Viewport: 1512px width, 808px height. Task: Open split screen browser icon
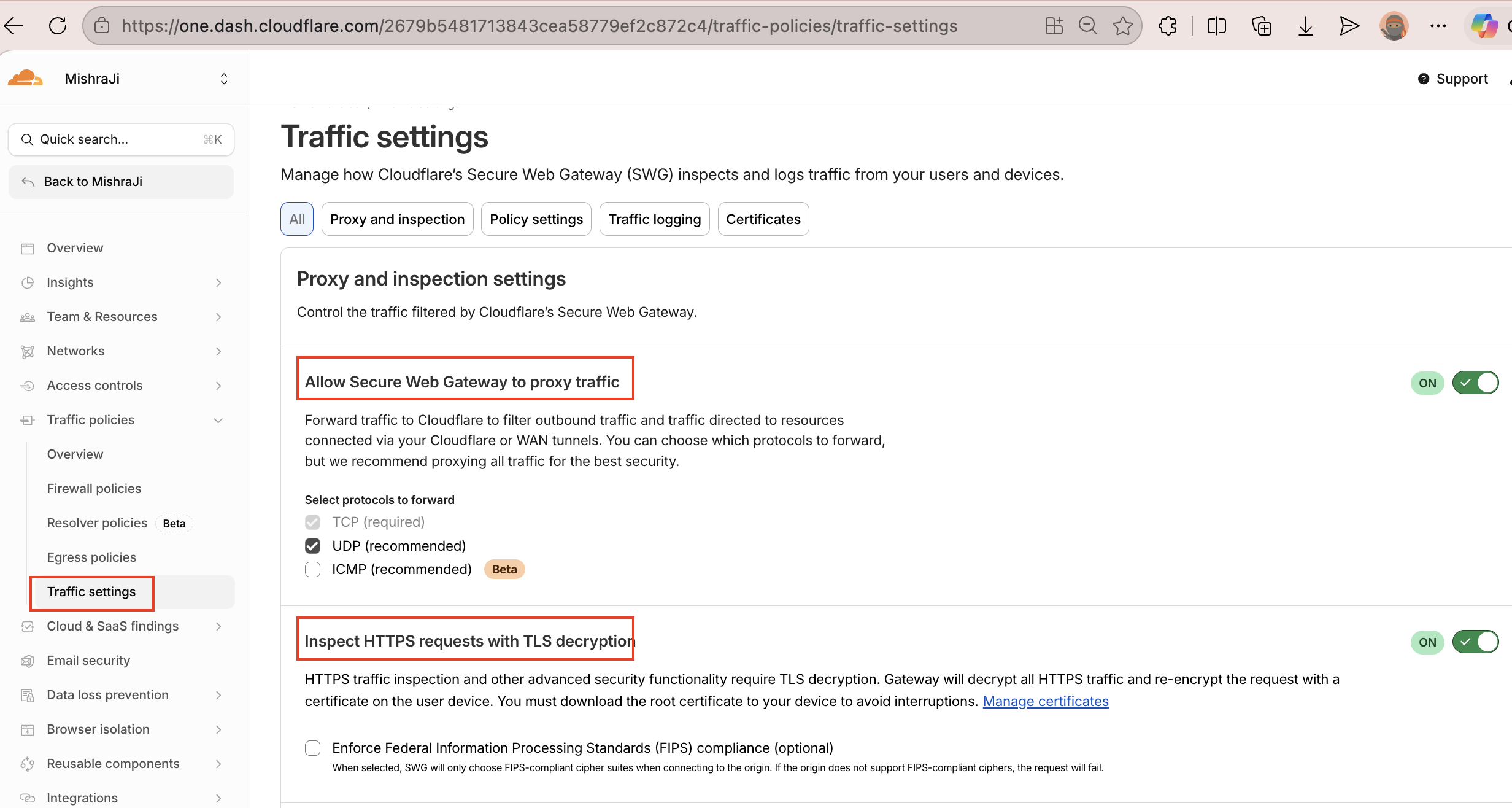coord(1216,26)
